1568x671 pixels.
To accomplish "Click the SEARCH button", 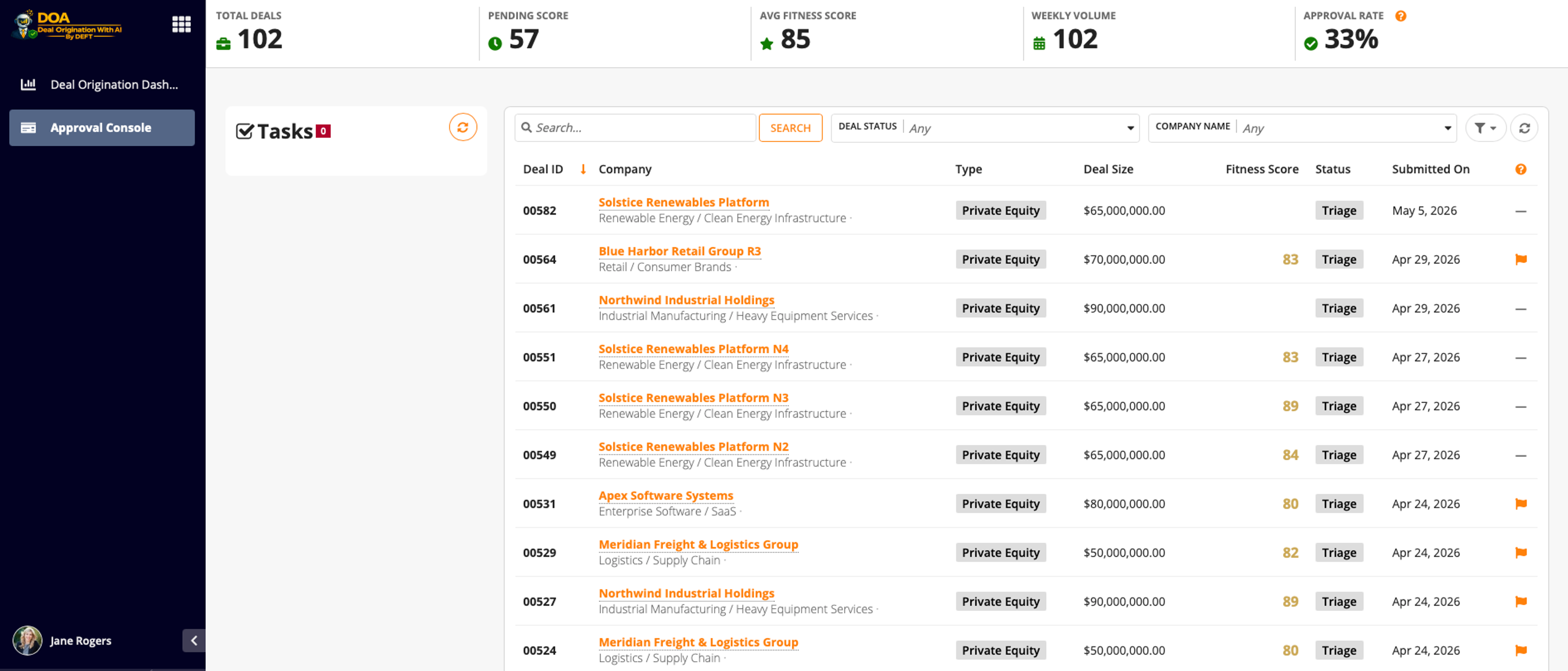I will pos(790,128).
